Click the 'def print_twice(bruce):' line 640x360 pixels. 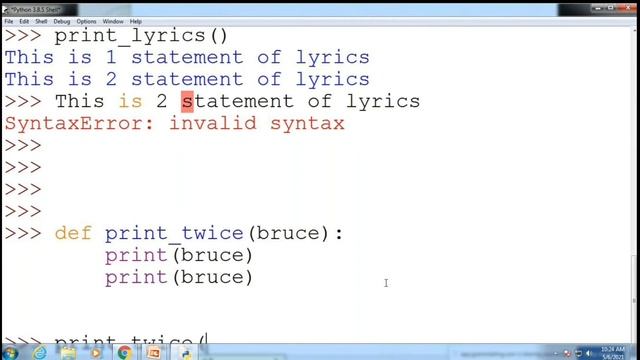point(199,233)
